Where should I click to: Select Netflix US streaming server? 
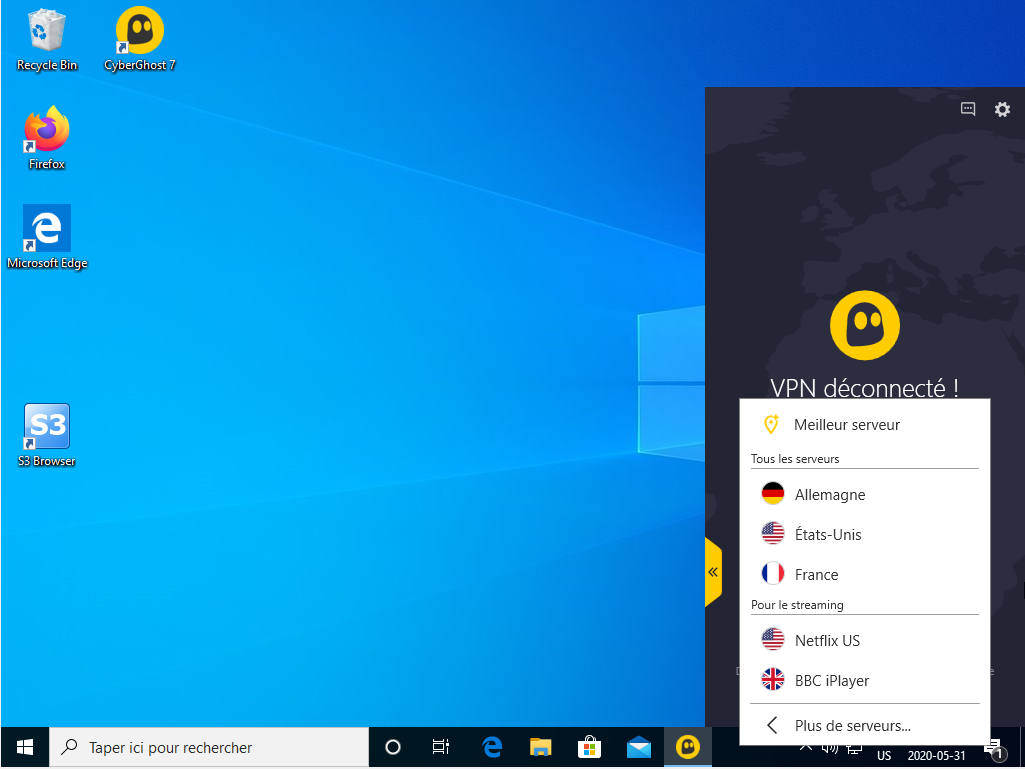pyautogui.click(x=826, y=641)
